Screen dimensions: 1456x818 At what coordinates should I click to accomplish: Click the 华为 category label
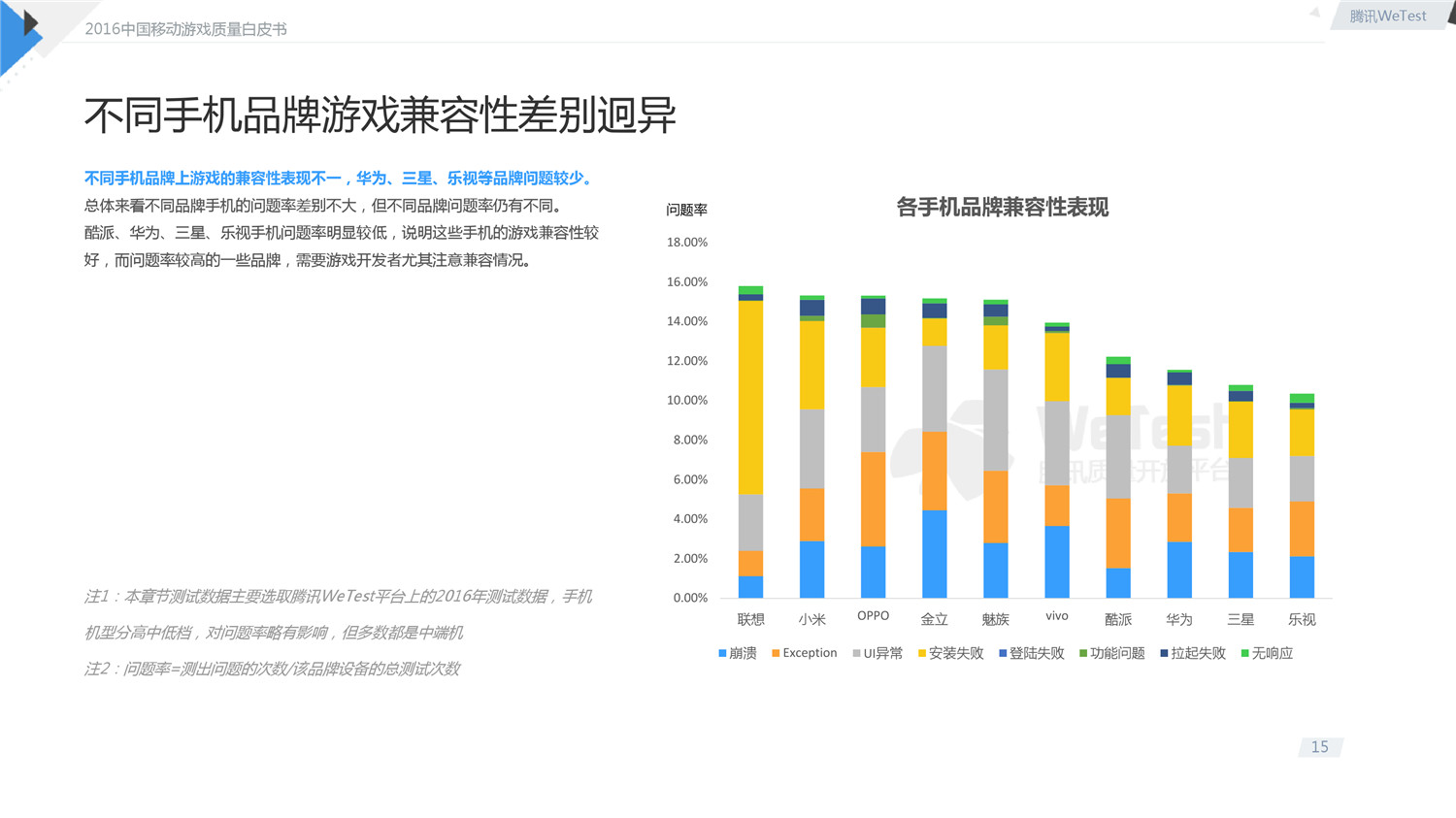coord(1179,619)
